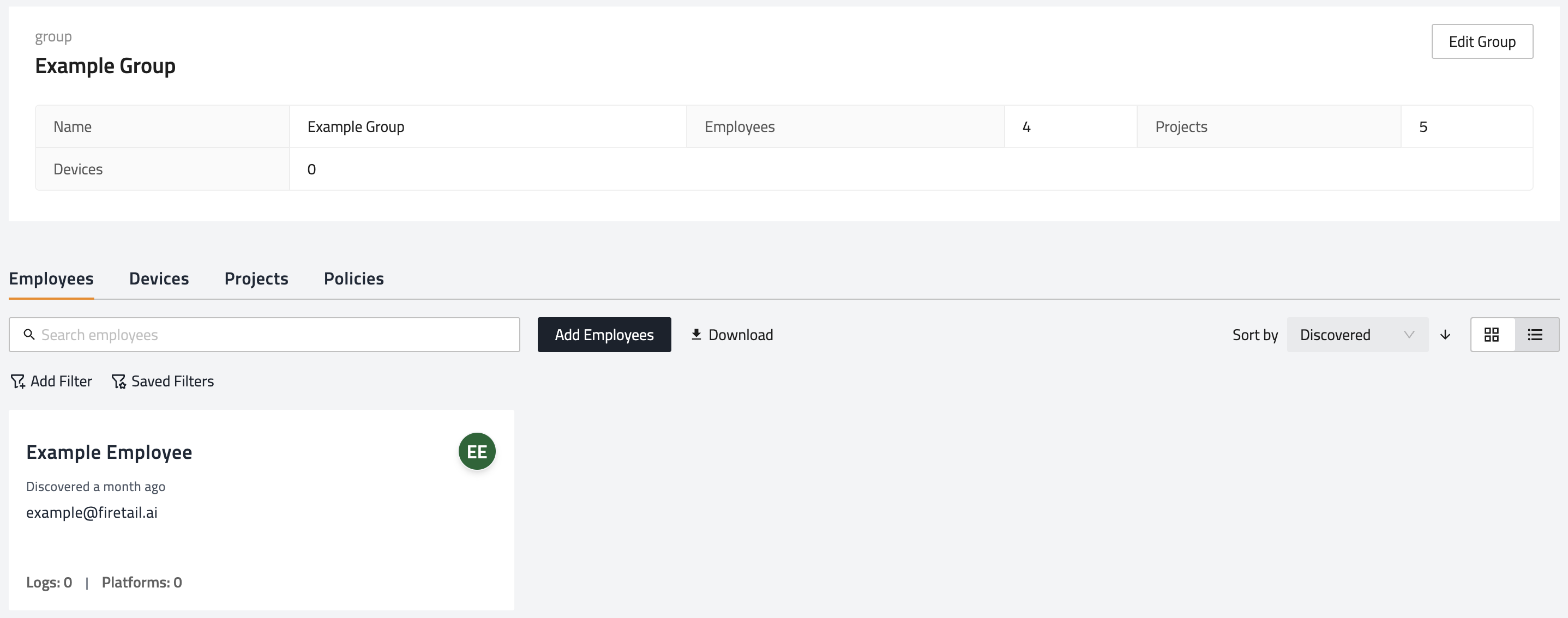1568x618 pixels.
Task: Switch to grid view layout
Action: (x=1491, y=335)
